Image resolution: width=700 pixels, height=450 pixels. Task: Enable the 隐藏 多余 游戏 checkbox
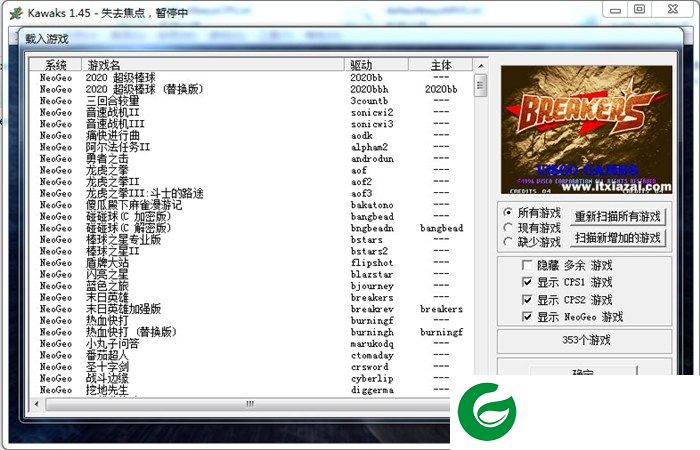coord(527,266)
